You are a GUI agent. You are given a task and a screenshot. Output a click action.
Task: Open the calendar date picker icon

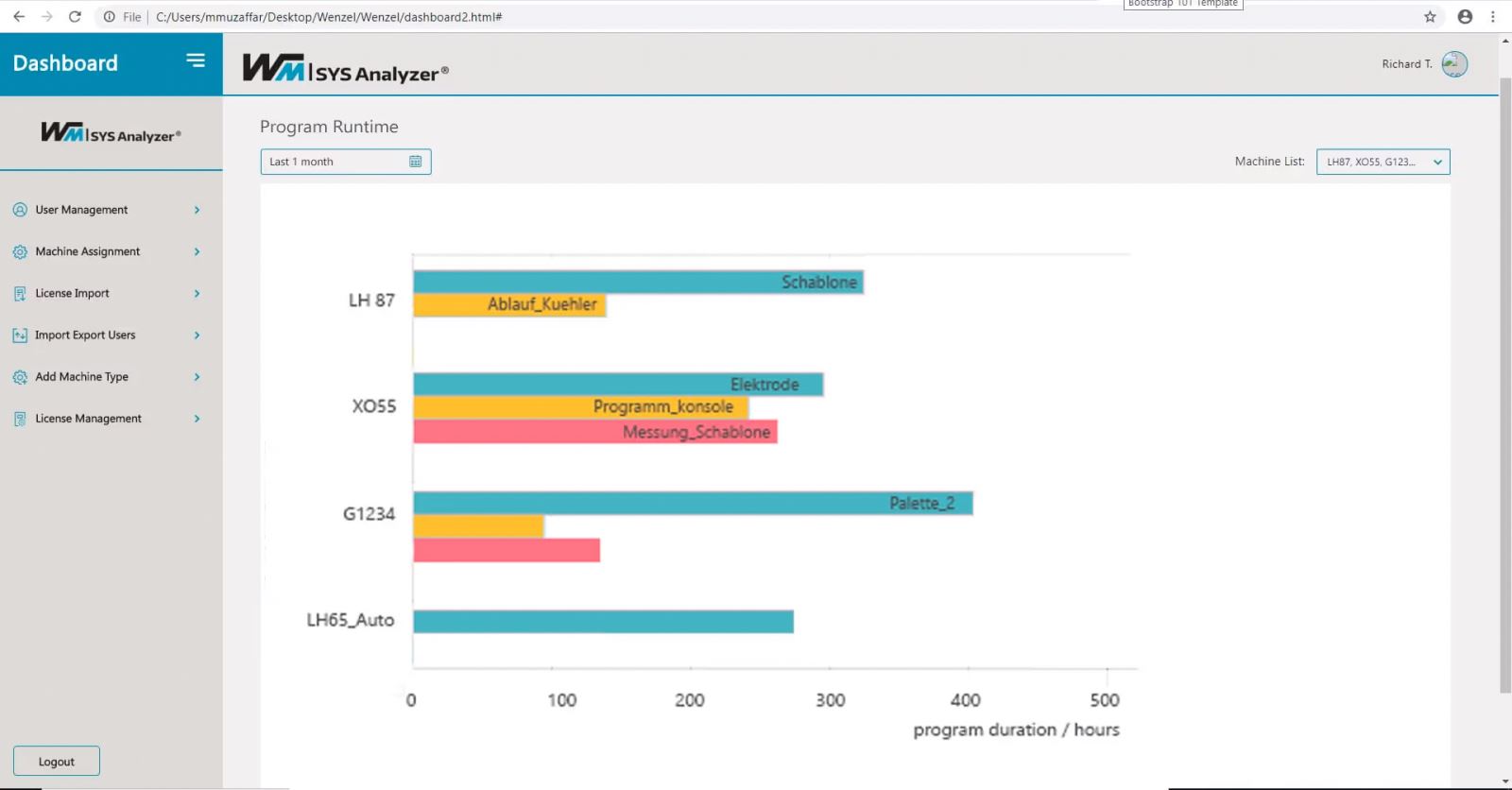click(x=416, y=162)
